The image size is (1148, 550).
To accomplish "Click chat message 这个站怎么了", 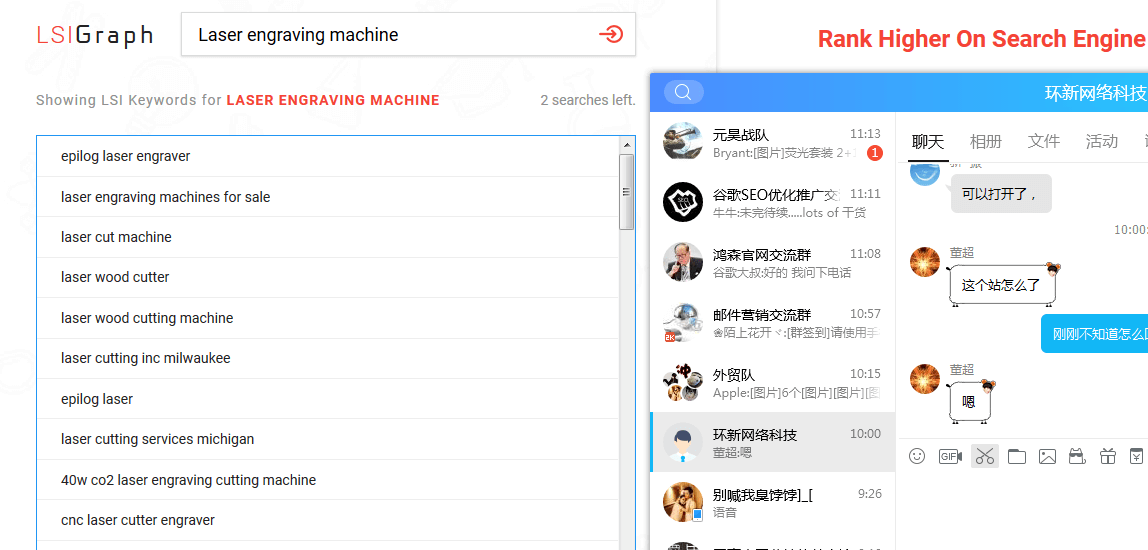I will pos(1001,285).
